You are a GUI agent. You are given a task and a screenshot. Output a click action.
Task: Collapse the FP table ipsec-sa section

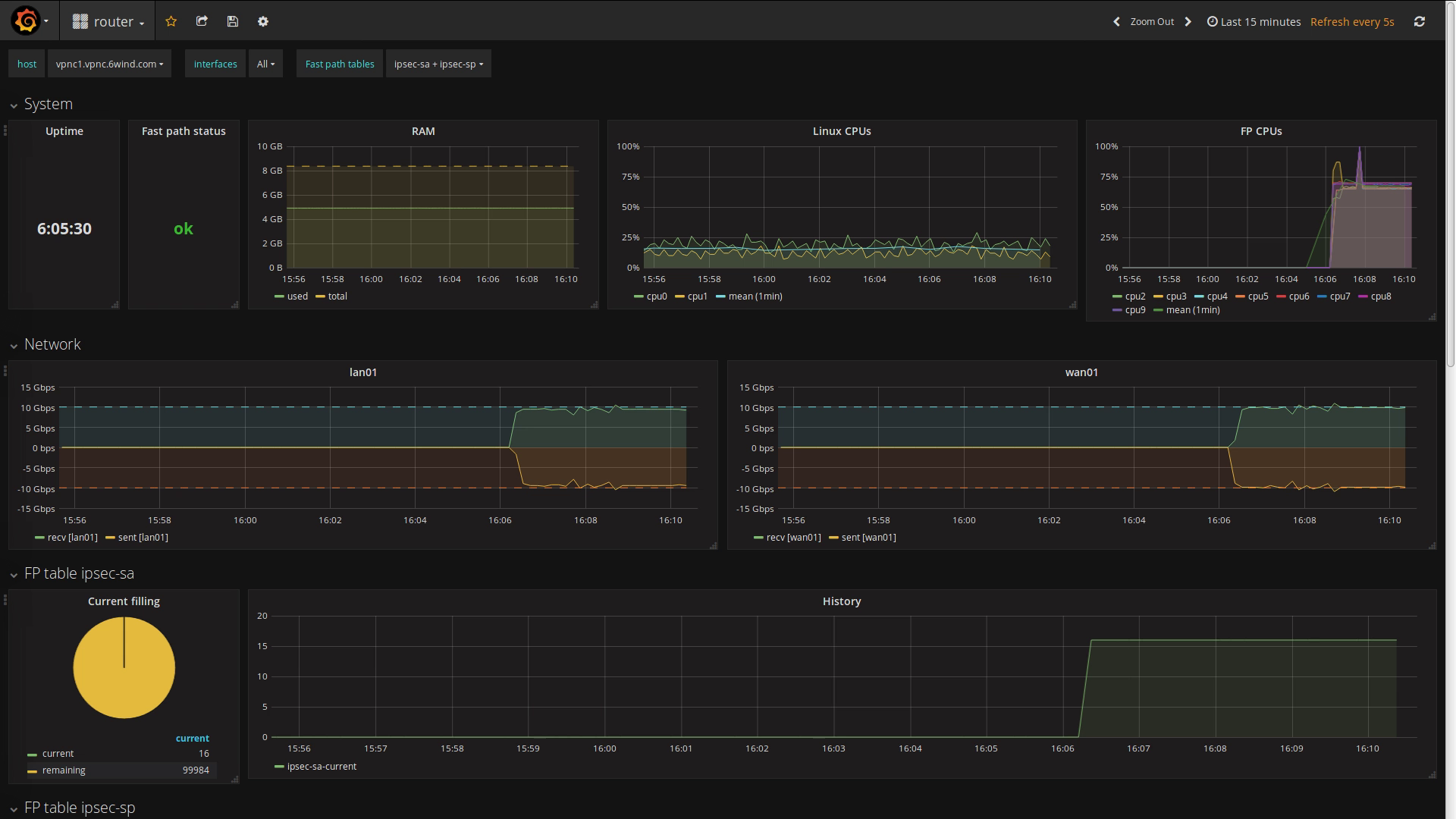[x=14, y=575]
